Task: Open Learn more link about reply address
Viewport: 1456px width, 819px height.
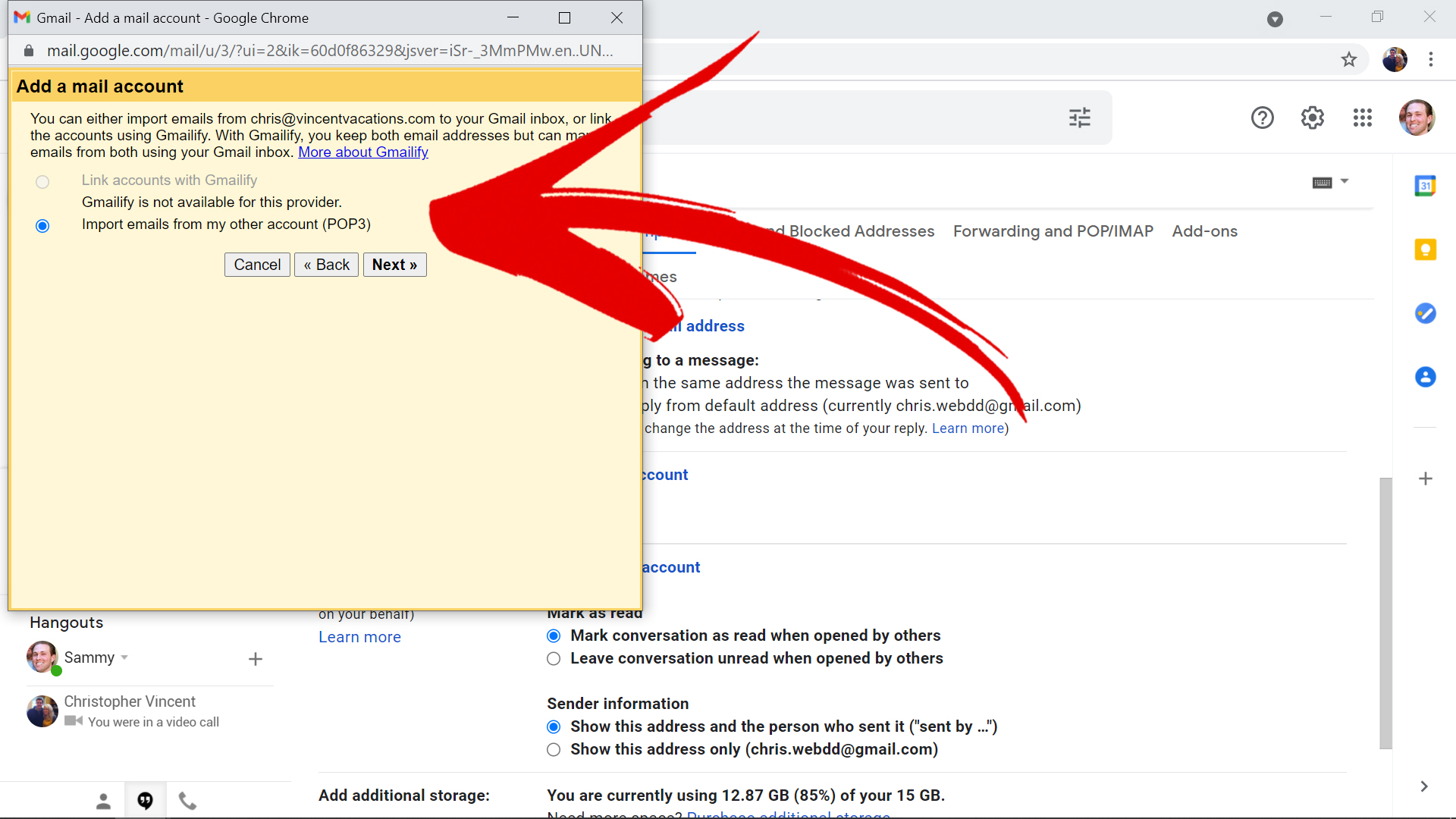Action: [x=968, y=428]
